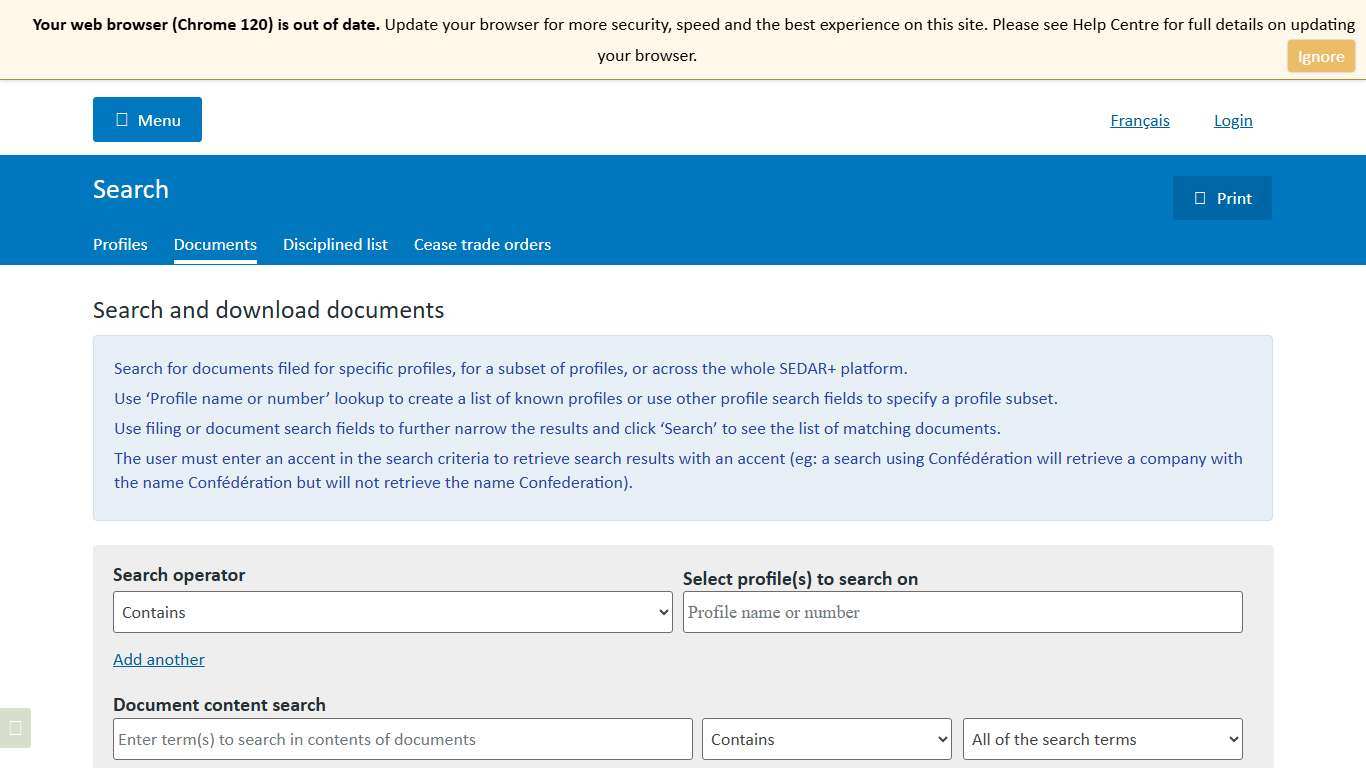Print the current search page

(1221, 198)
